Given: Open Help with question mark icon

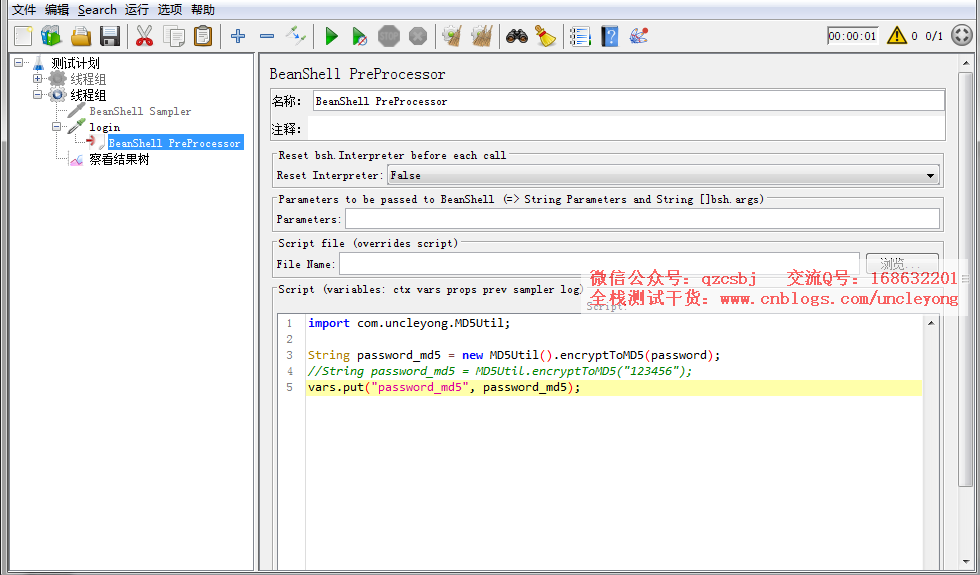Looking at the screenshot, I should click(610, 36).
